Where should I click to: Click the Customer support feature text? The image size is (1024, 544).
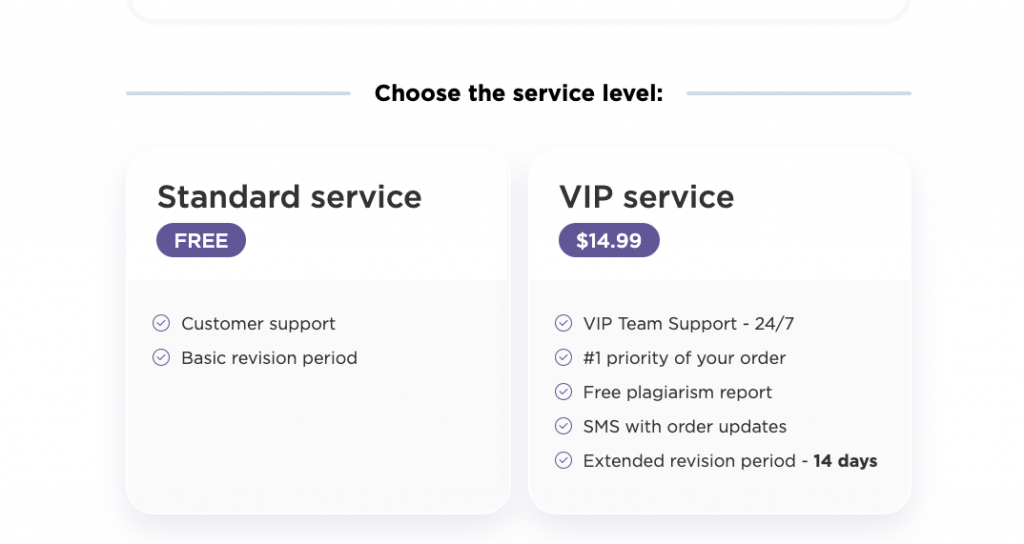point(258,324)
